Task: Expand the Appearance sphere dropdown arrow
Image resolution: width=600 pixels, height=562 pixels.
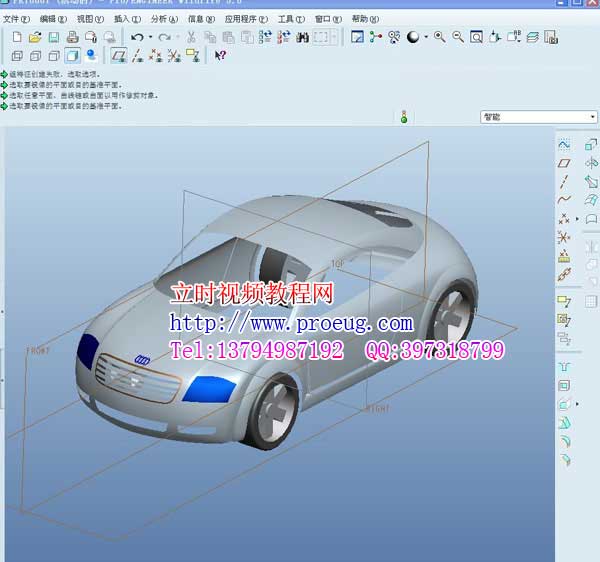Action: [426, 37]
